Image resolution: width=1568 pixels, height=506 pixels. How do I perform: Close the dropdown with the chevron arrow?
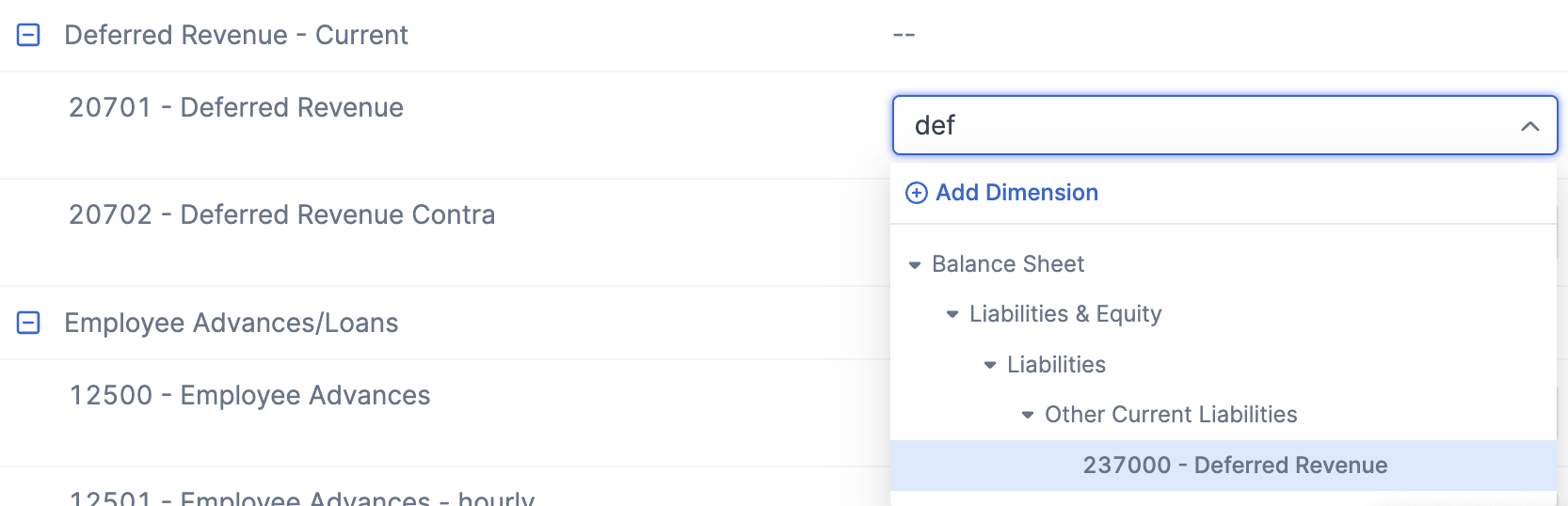[1529, 125]
